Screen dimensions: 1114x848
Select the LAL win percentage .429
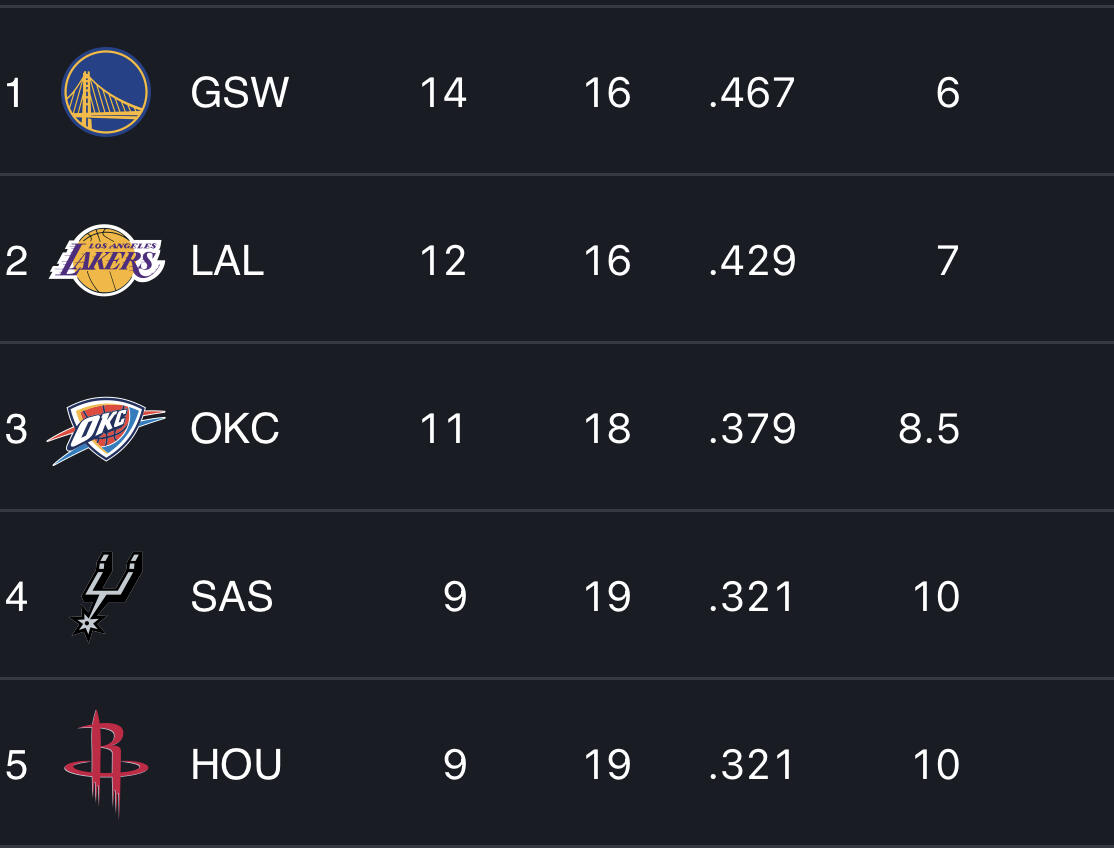[752, 261]
